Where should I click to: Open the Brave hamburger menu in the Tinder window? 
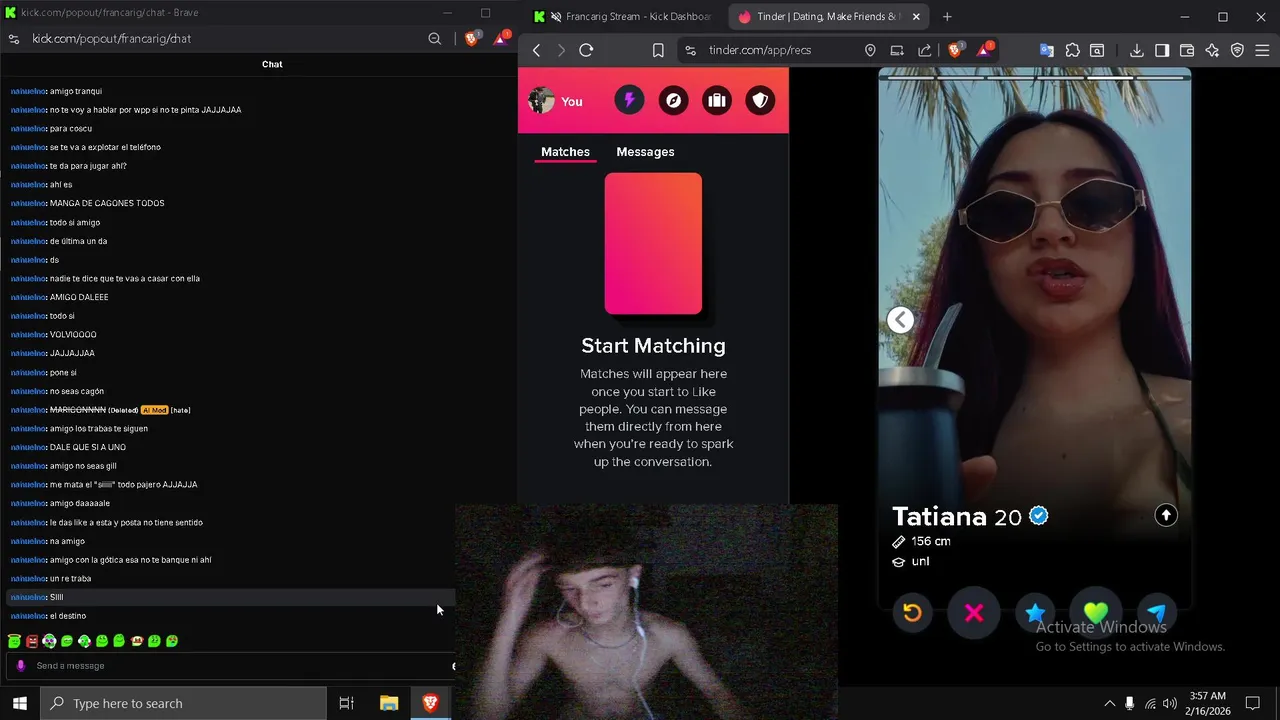tap(1262, 50)
